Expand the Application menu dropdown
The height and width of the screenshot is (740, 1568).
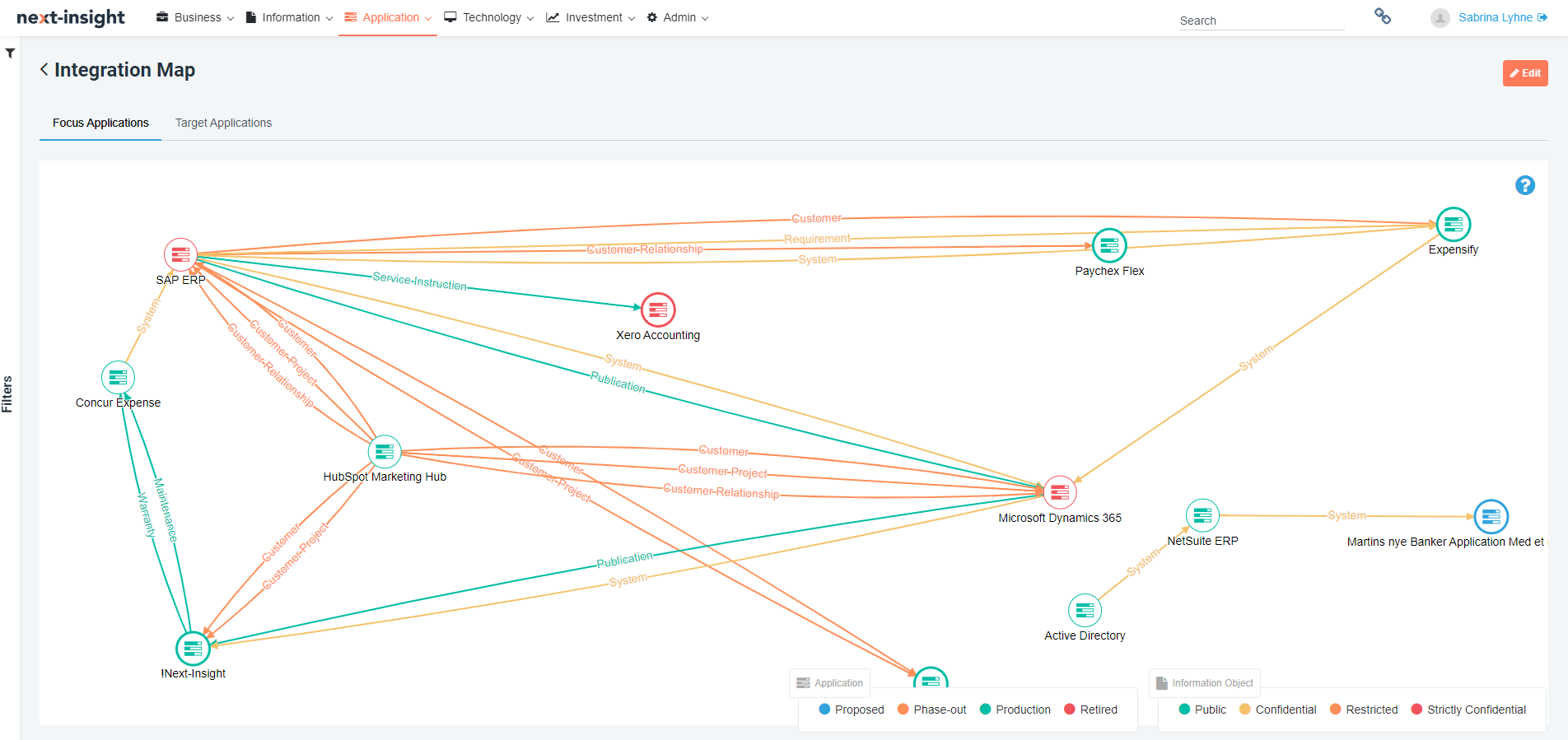(388, 17)
